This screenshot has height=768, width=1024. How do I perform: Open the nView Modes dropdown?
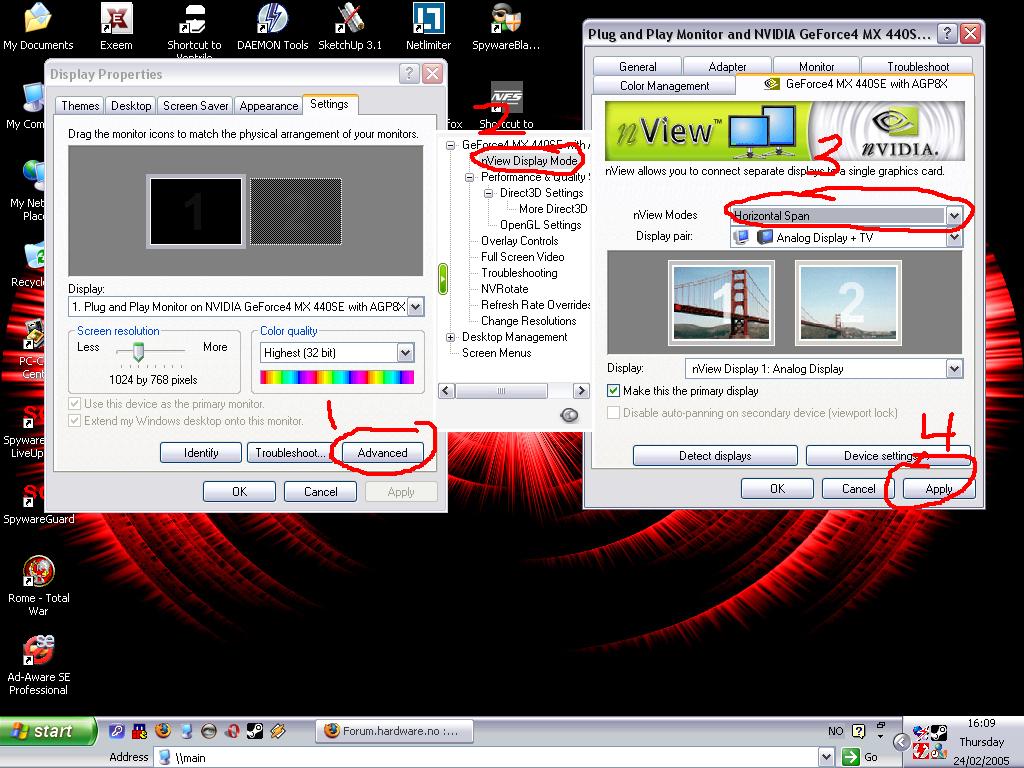click(954, 215)
